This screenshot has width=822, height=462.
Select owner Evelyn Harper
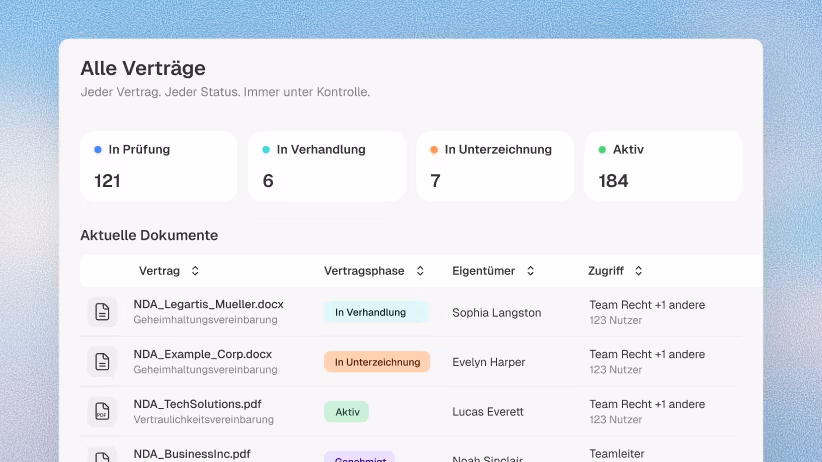(489, 362)
